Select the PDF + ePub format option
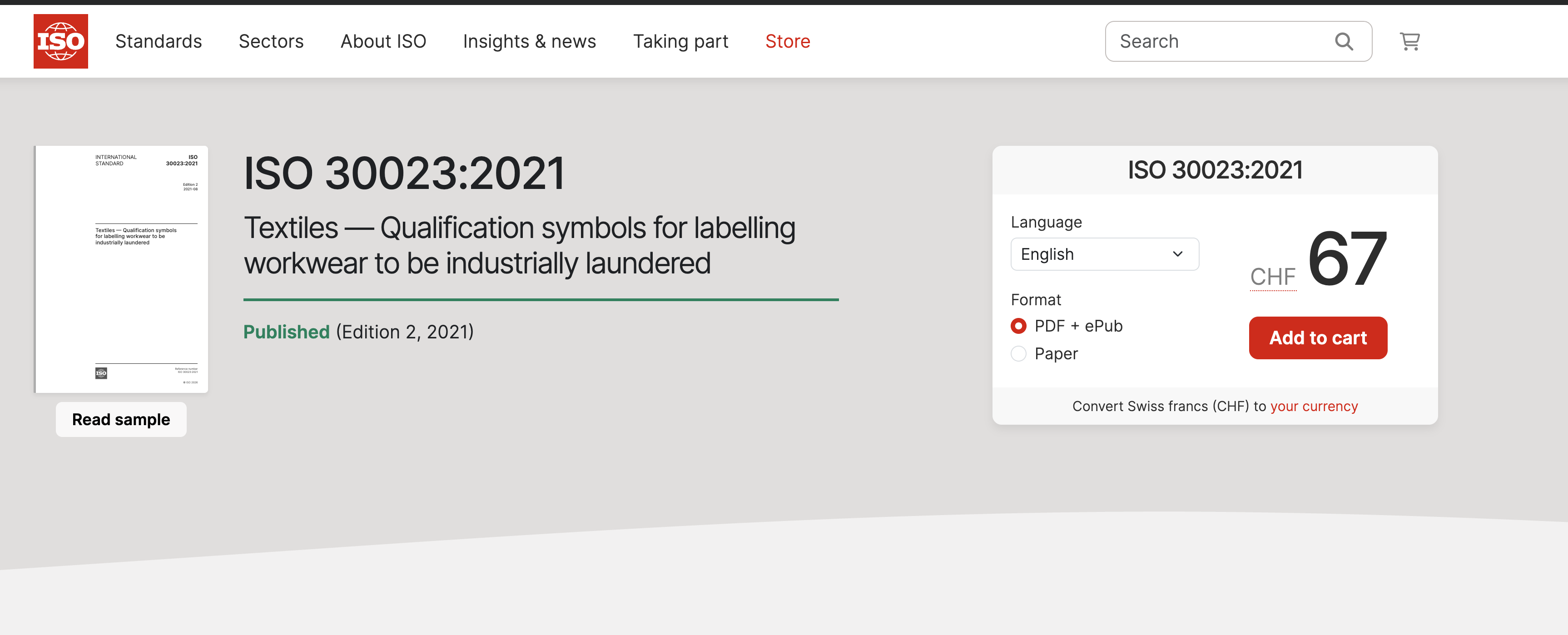 click(1018, 326)
